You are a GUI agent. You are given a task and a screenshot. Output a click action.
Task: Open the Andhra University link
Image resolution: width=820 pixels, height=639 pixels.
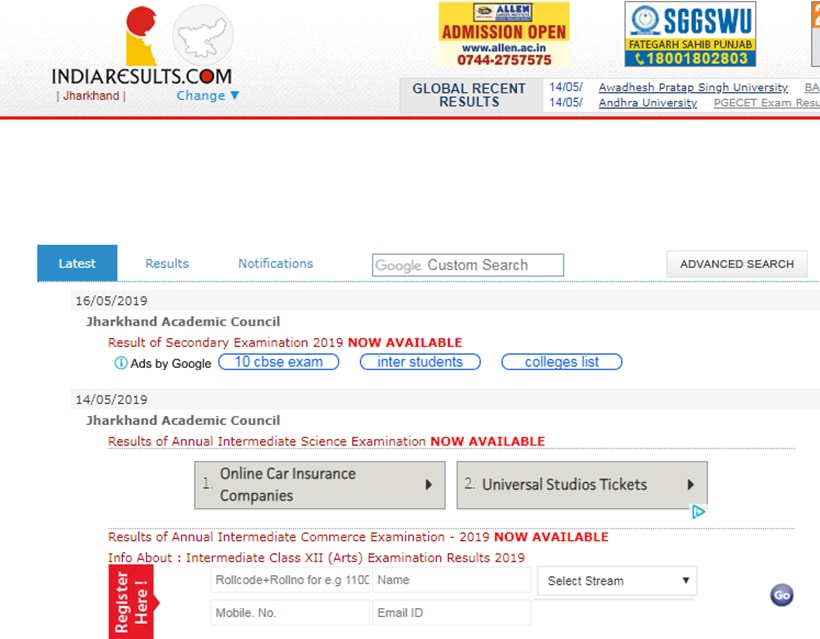647,102
